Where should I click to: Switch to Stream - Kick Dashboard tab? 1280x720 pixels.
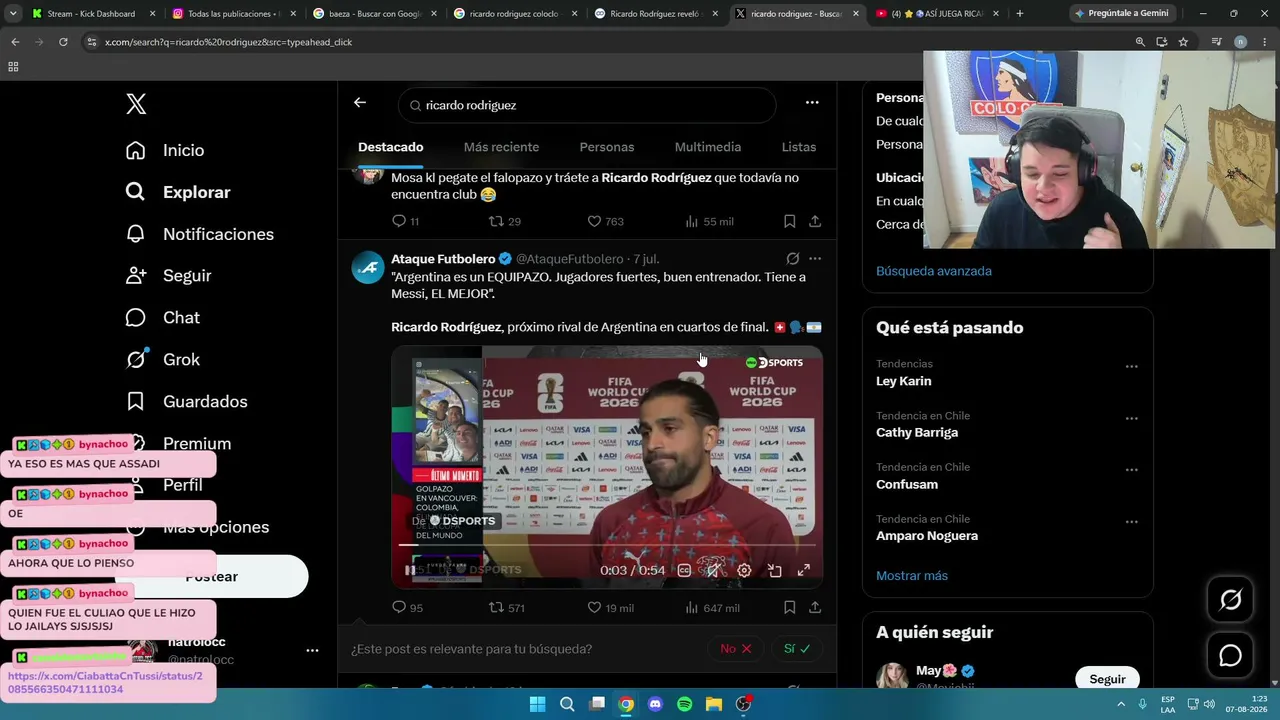94,14
